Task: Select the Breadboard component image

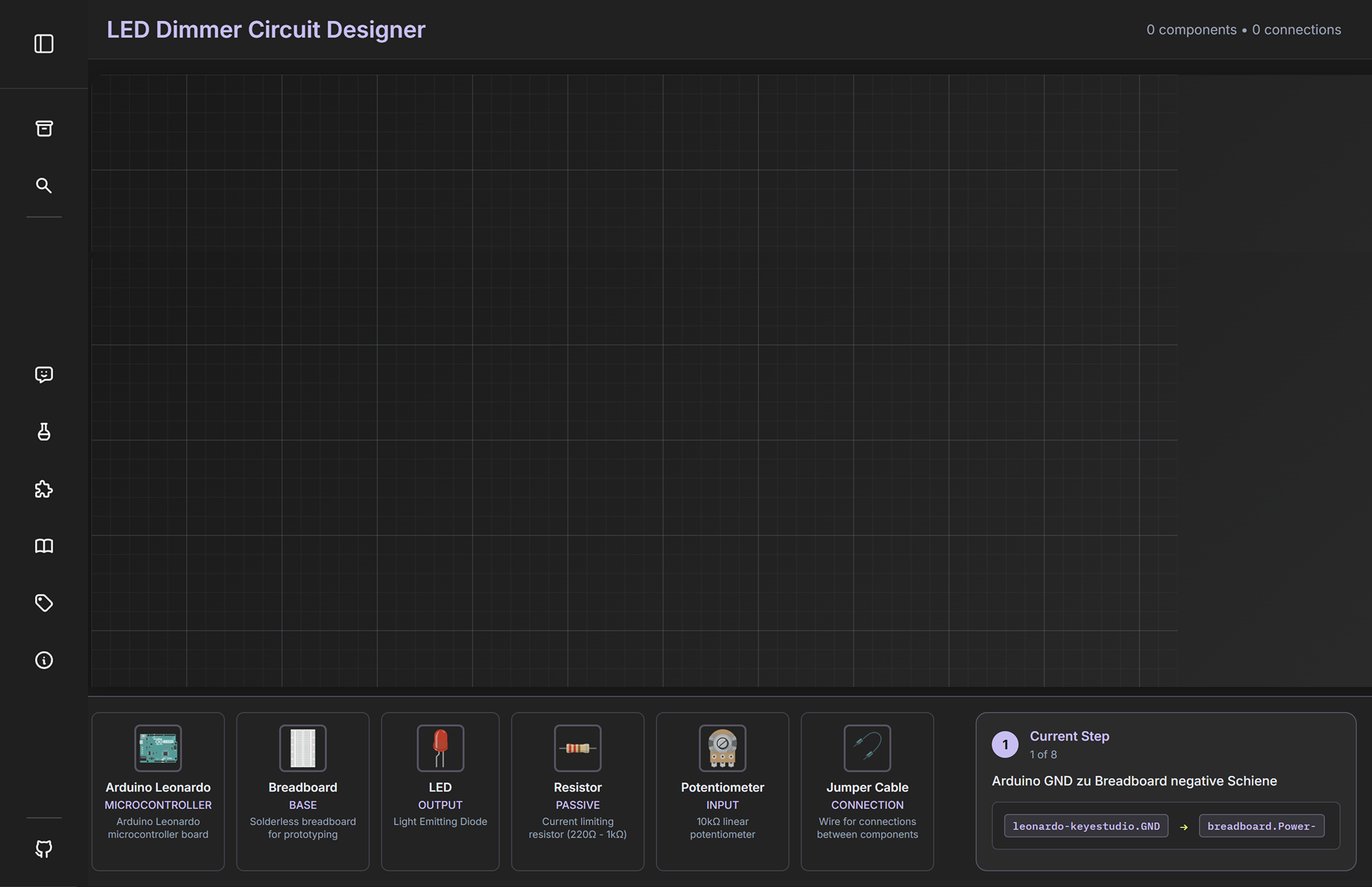Action: [x=302, y=748]
